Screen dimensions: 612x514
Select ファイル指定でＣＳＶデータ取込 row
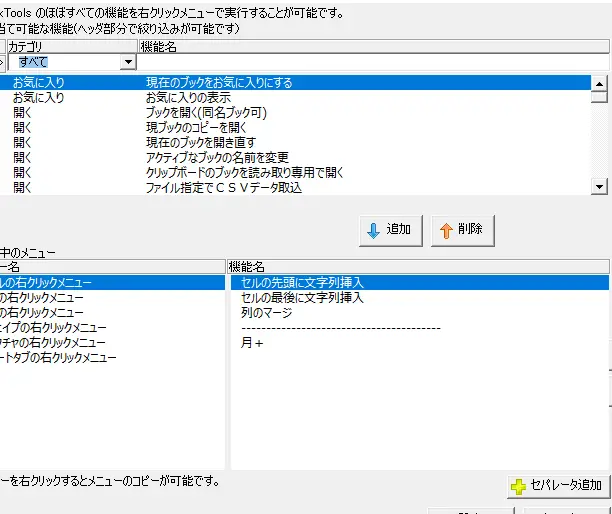pyautogui.click(x=223, y=188)
